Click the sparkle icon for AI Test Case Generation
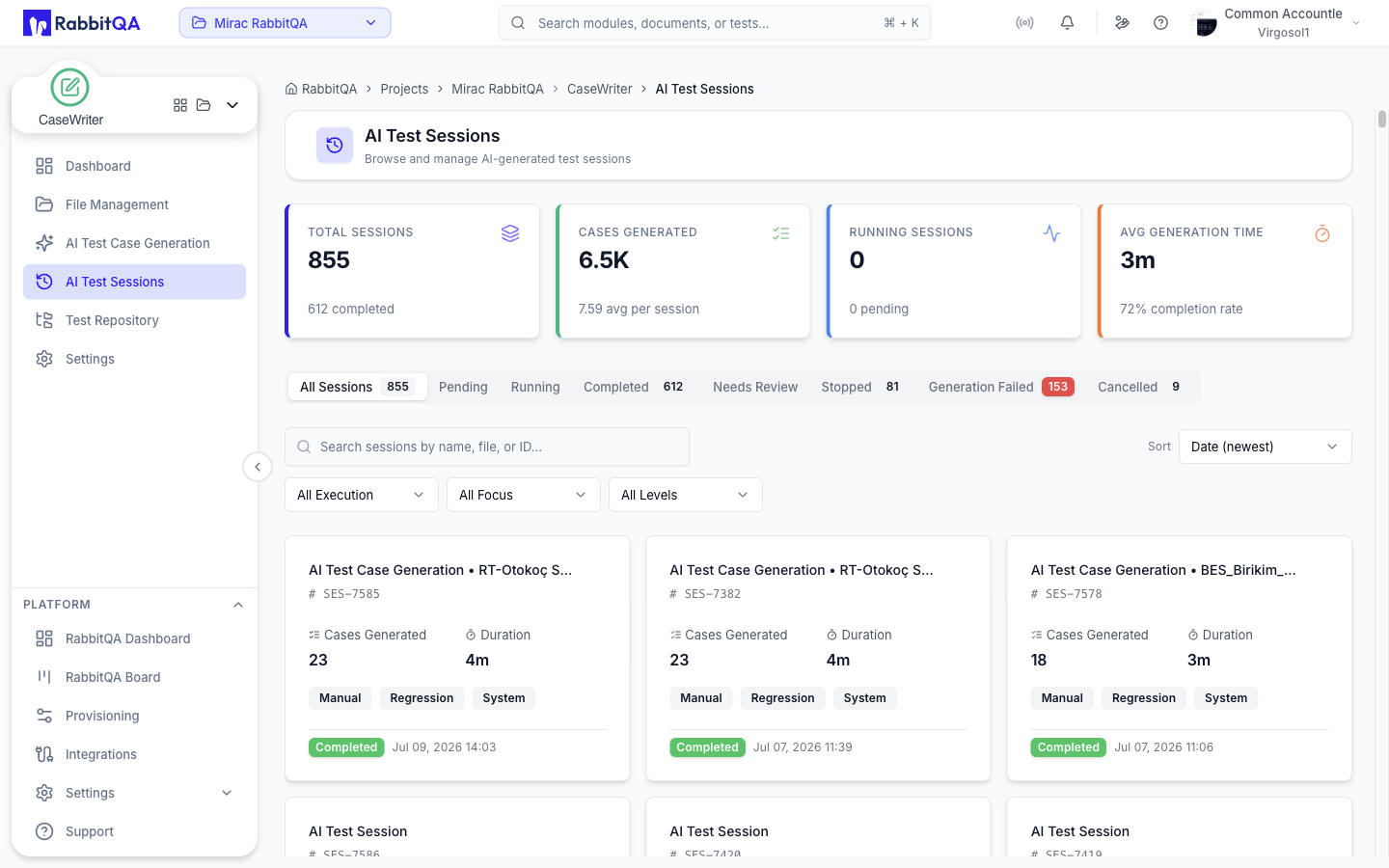This screenshot has width=1389, height=868. [44, 243]
